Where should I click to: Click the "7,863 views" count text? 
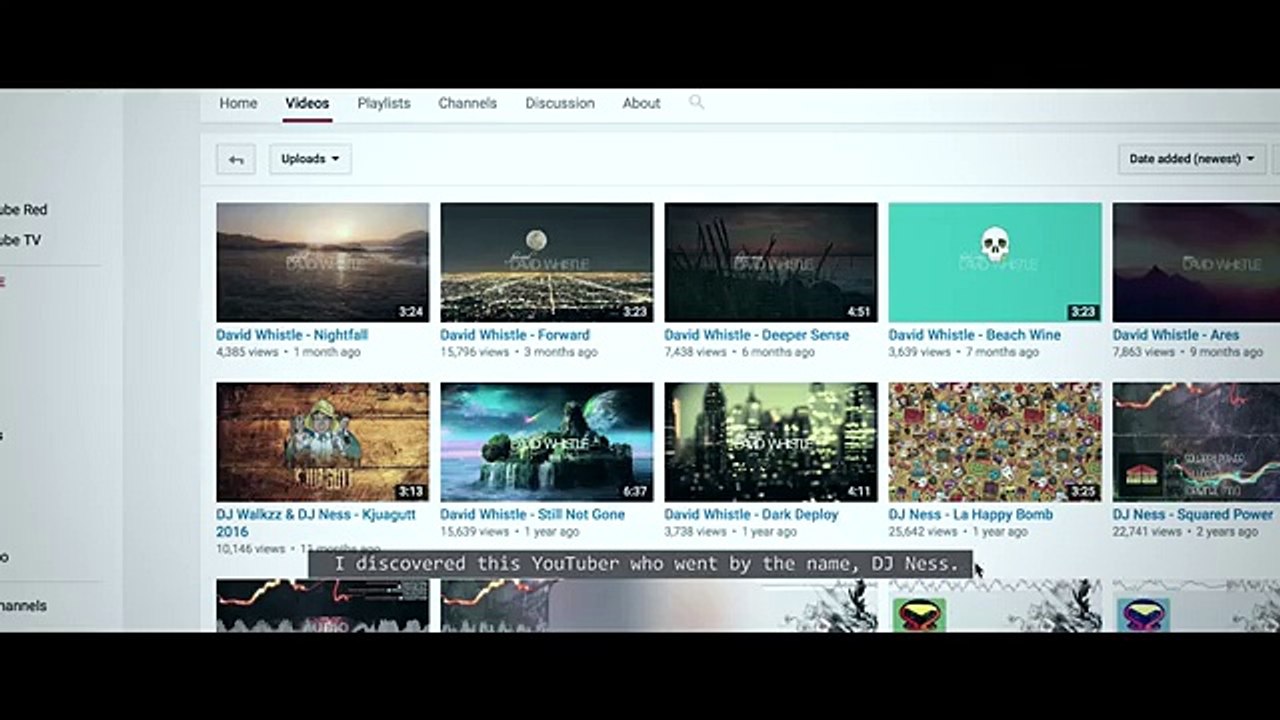pyautogui.click(x=1143, y=352)
